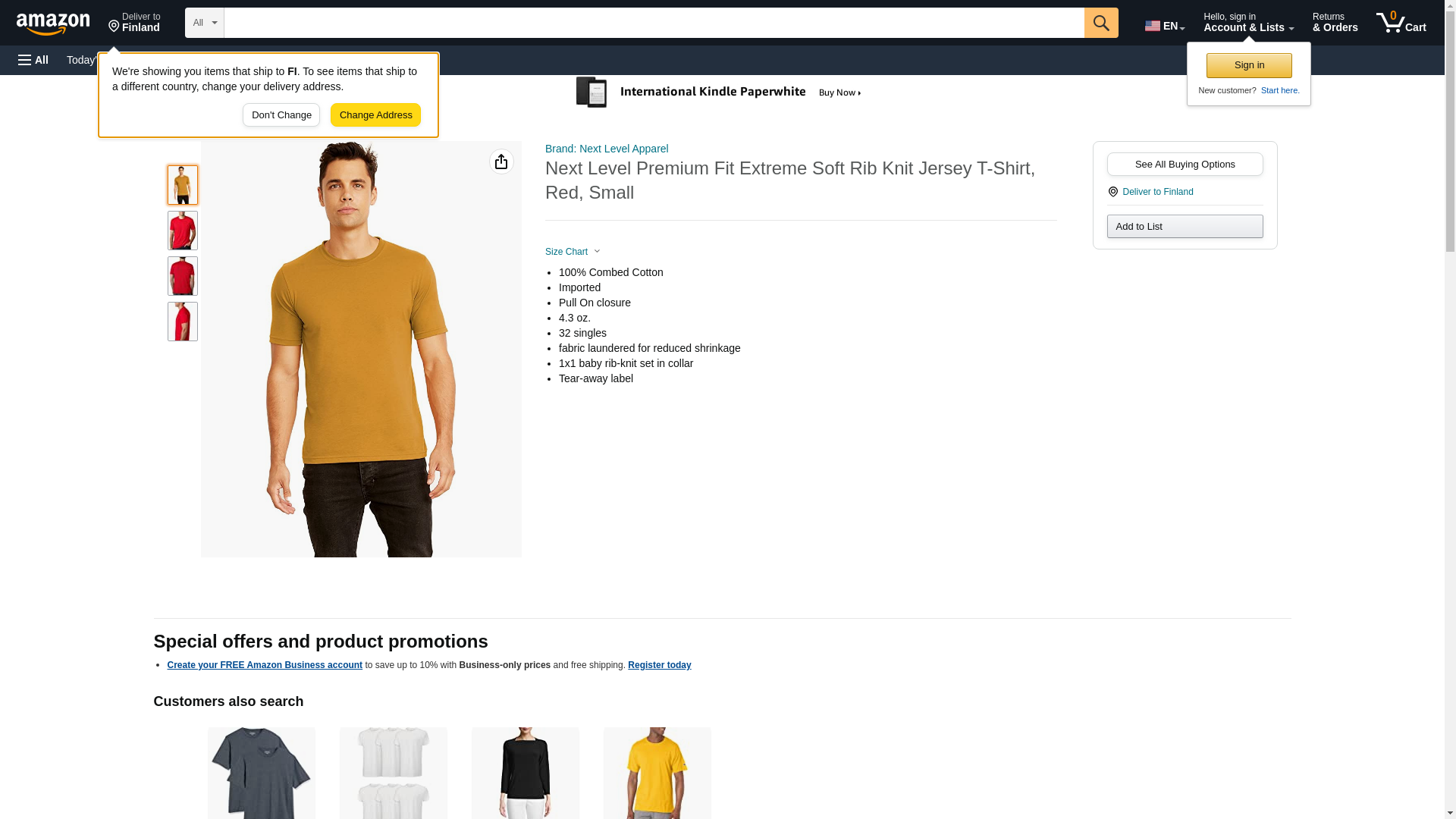Select the mustard shirt thumbnail
The height and width of the screenshot is (819, 1456).
[x=182, y=185]
